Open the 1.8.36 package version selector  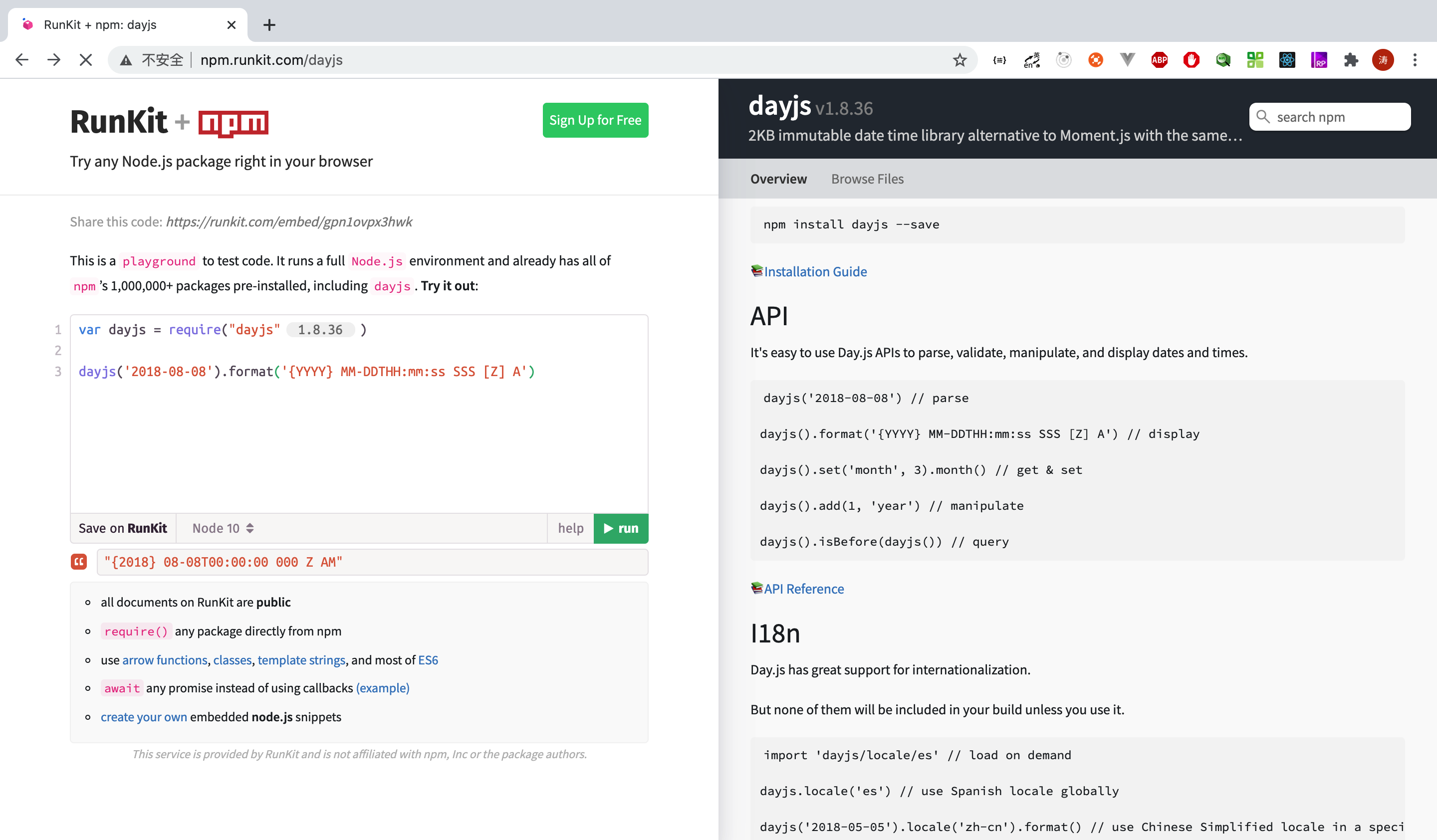coord(320,330)
